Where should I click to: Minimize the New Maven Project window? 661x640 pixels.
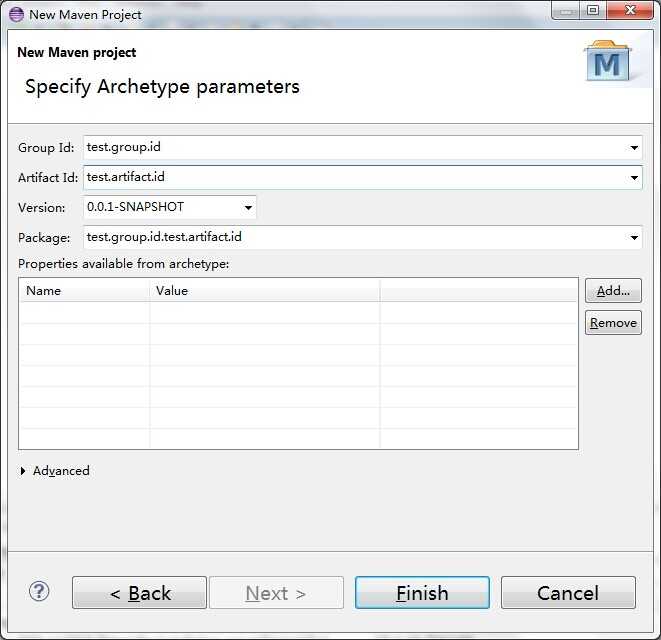tap(566, 10)
